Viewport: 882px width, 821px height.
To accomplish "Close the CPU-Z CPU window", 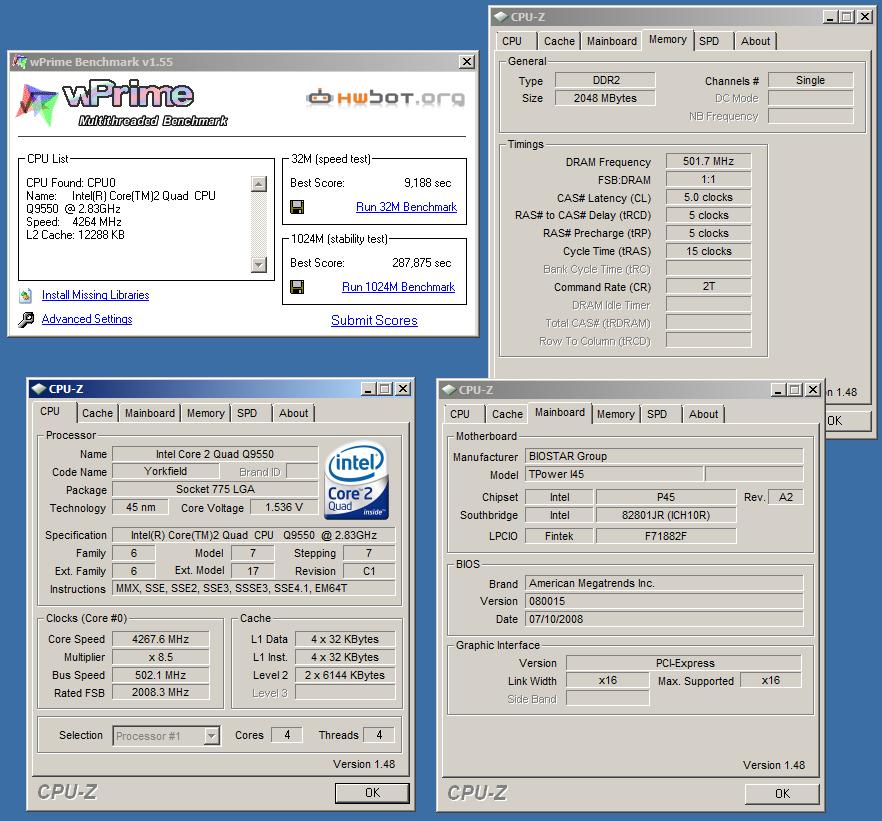I will tap(403, 389).
